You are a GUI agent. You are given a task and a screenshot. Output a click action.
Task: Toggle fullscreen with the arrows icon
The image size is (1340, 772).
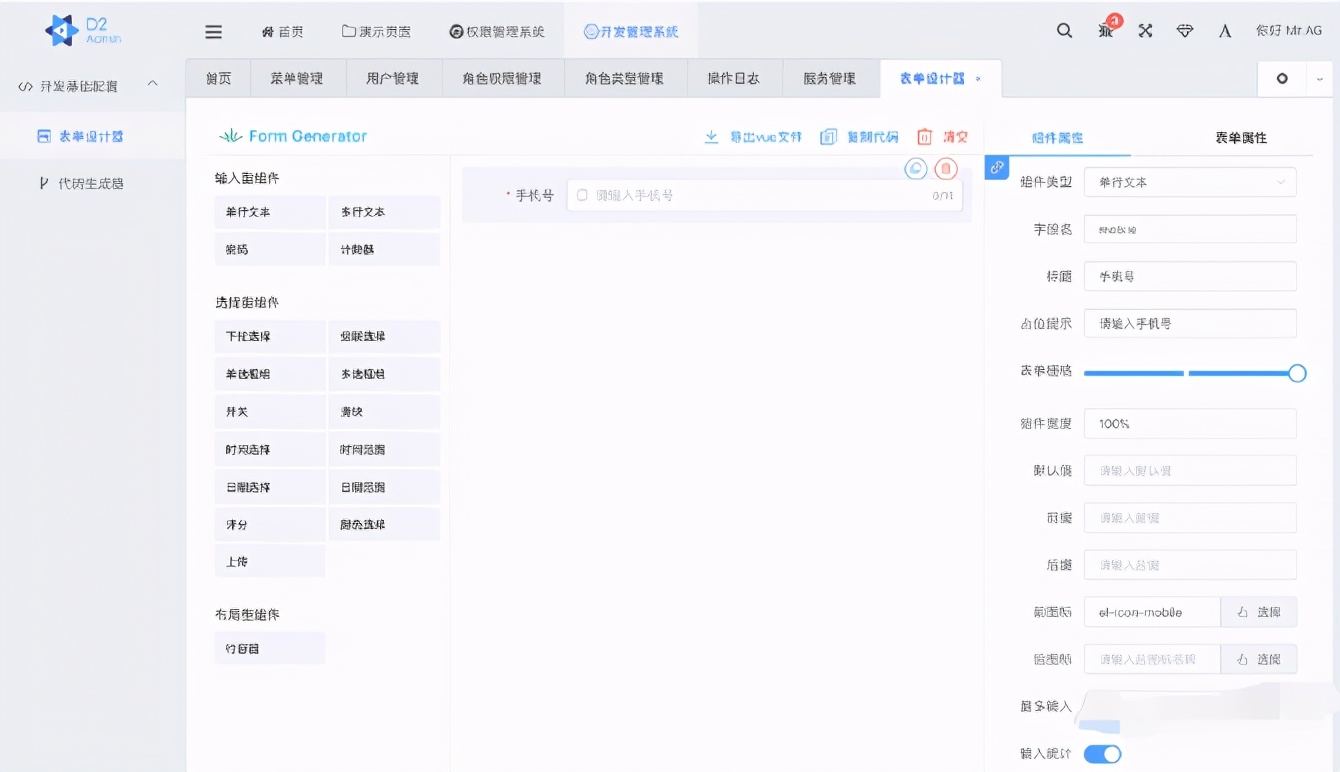[1144, 31]
